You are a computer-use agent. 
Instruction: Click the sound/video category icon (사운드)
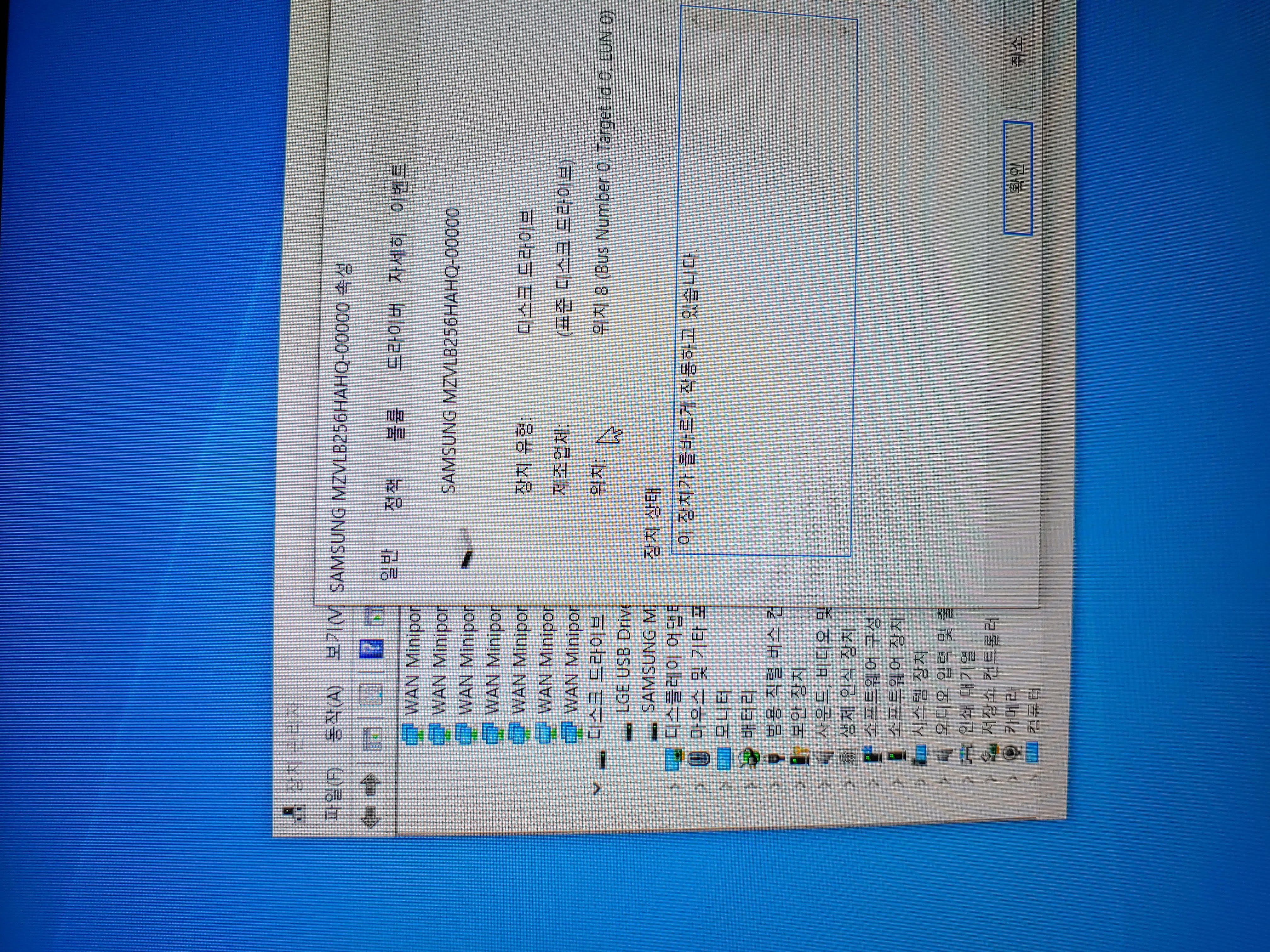[x=825, y=757]
